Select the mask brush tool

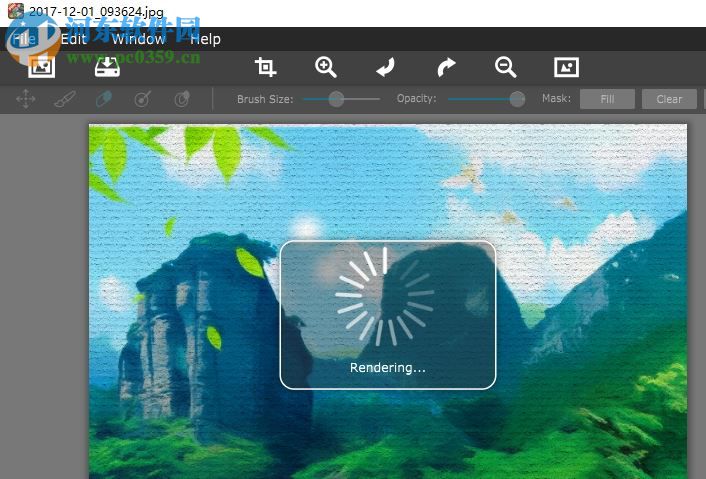coord(65,99)
